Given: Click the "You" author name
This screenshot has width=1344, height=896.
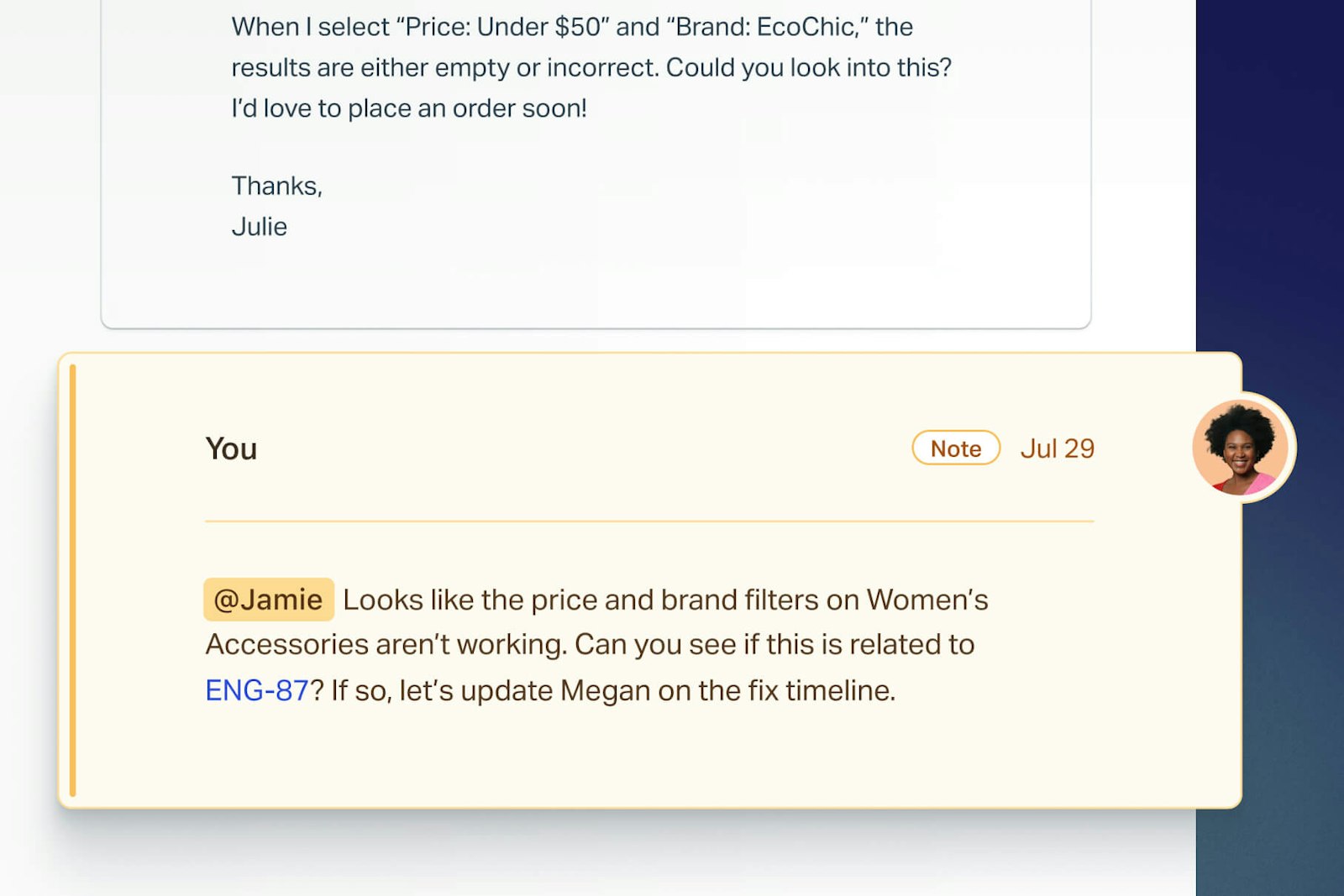Looking at the screenshot, I should tap(231, 448).
